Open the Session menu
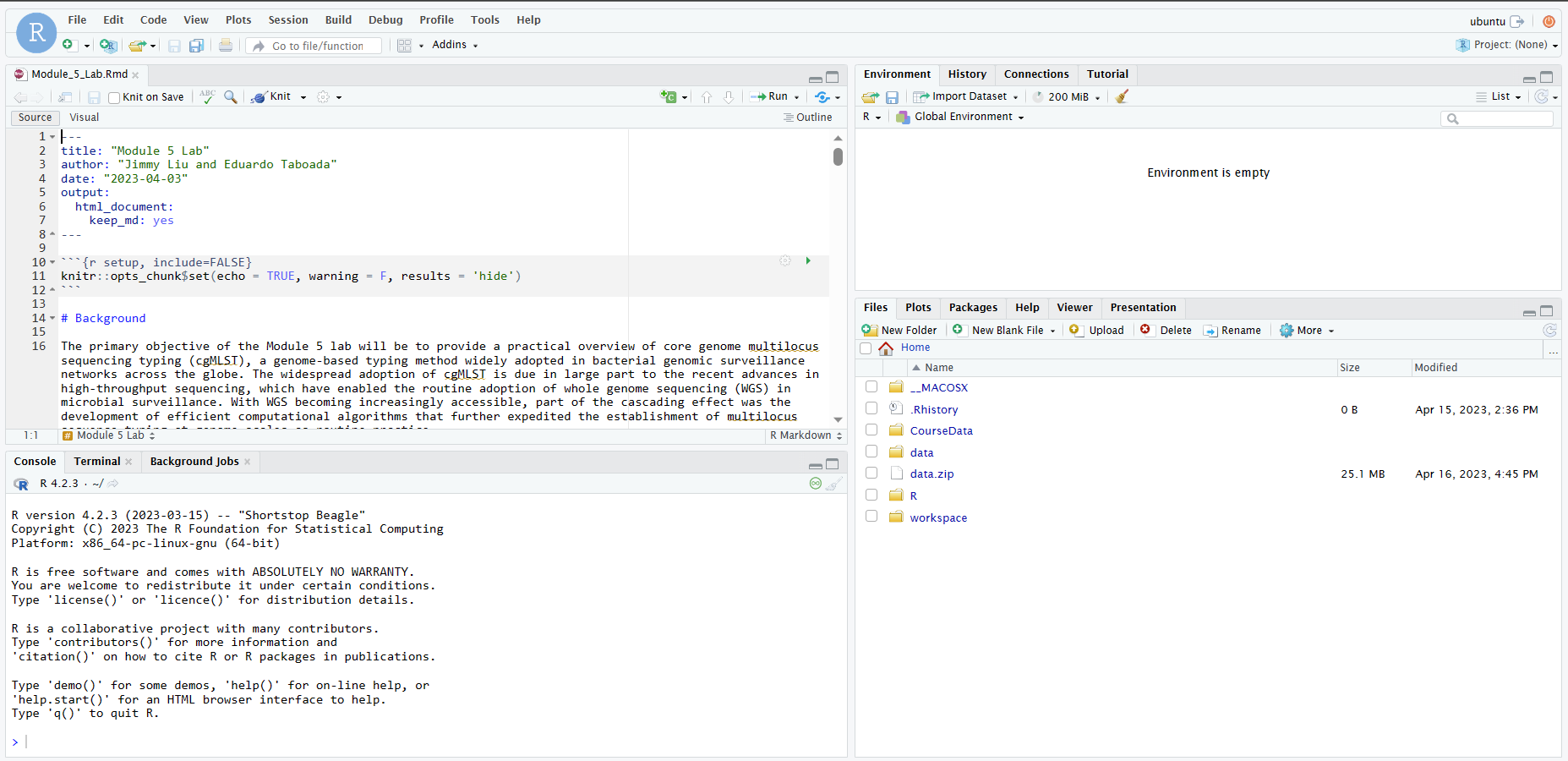 pos(288,19)
